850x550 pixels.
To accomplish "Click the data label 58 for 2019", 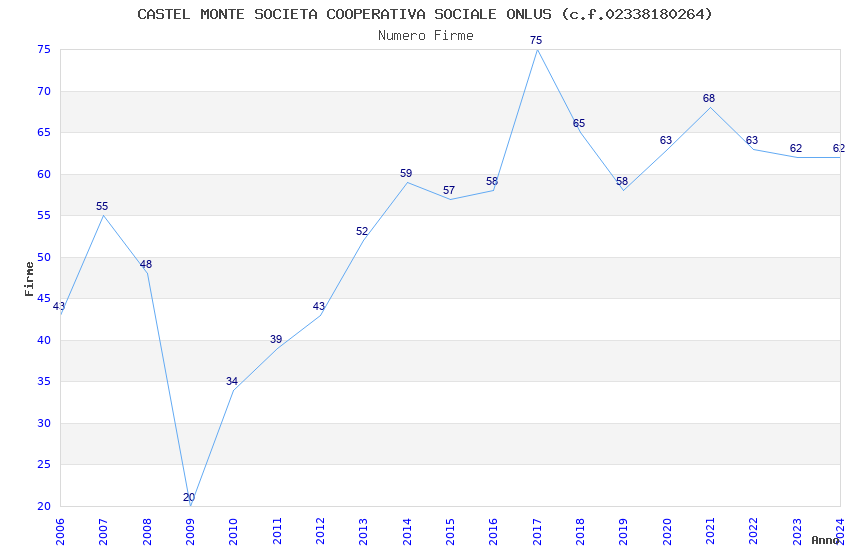I will [622, 182].
